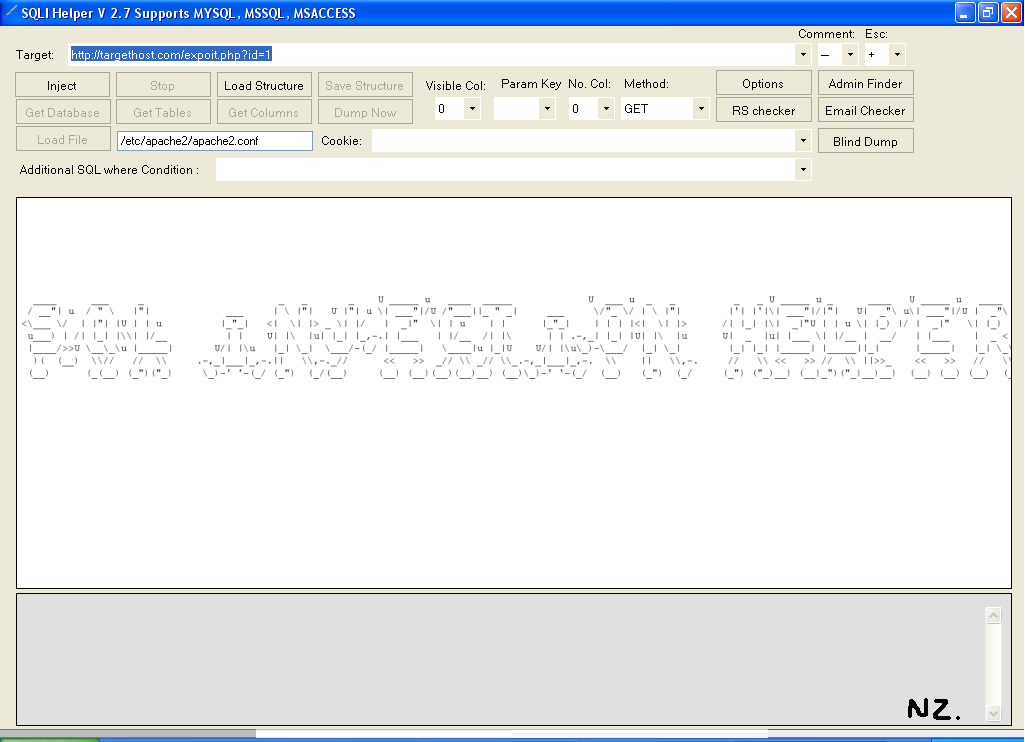Click Dump Now button
Viewport: 1025px width, 742px height.
pos(365,112)
